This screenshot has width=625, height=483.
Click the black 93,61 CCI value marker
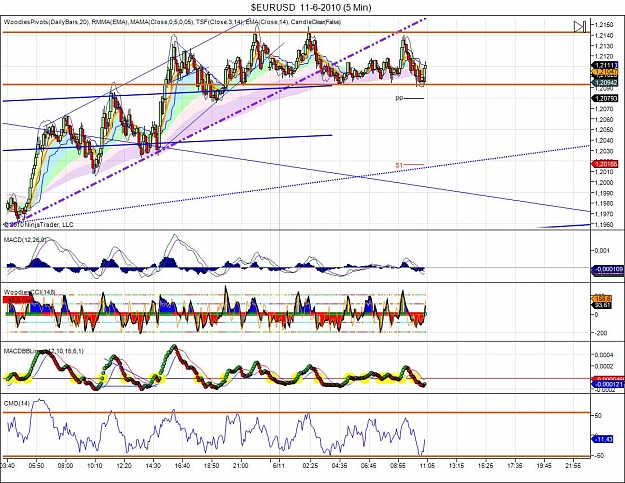point(603,305)
